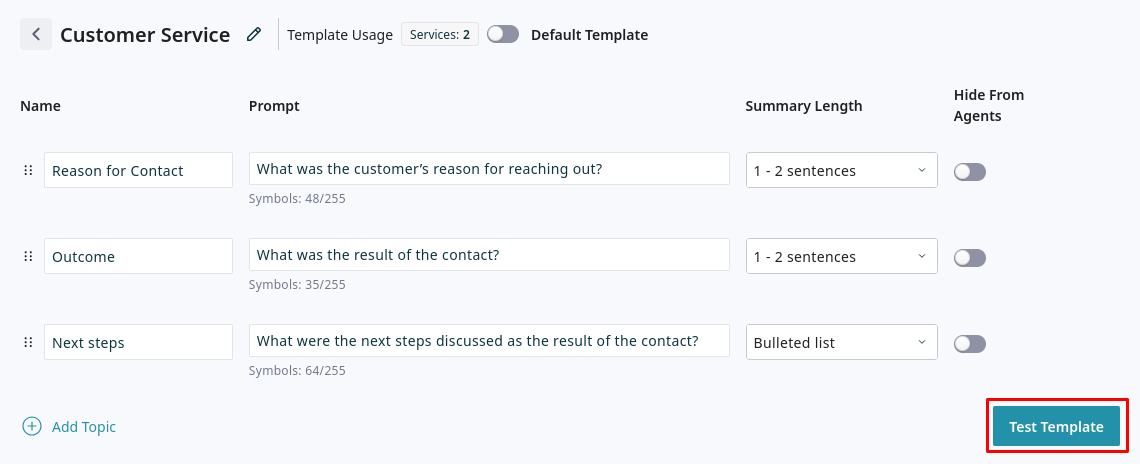Viewport: 1140px width, 464px height.
Task: Enable the Default Template toggle
Action: click(x=503, y=35)
